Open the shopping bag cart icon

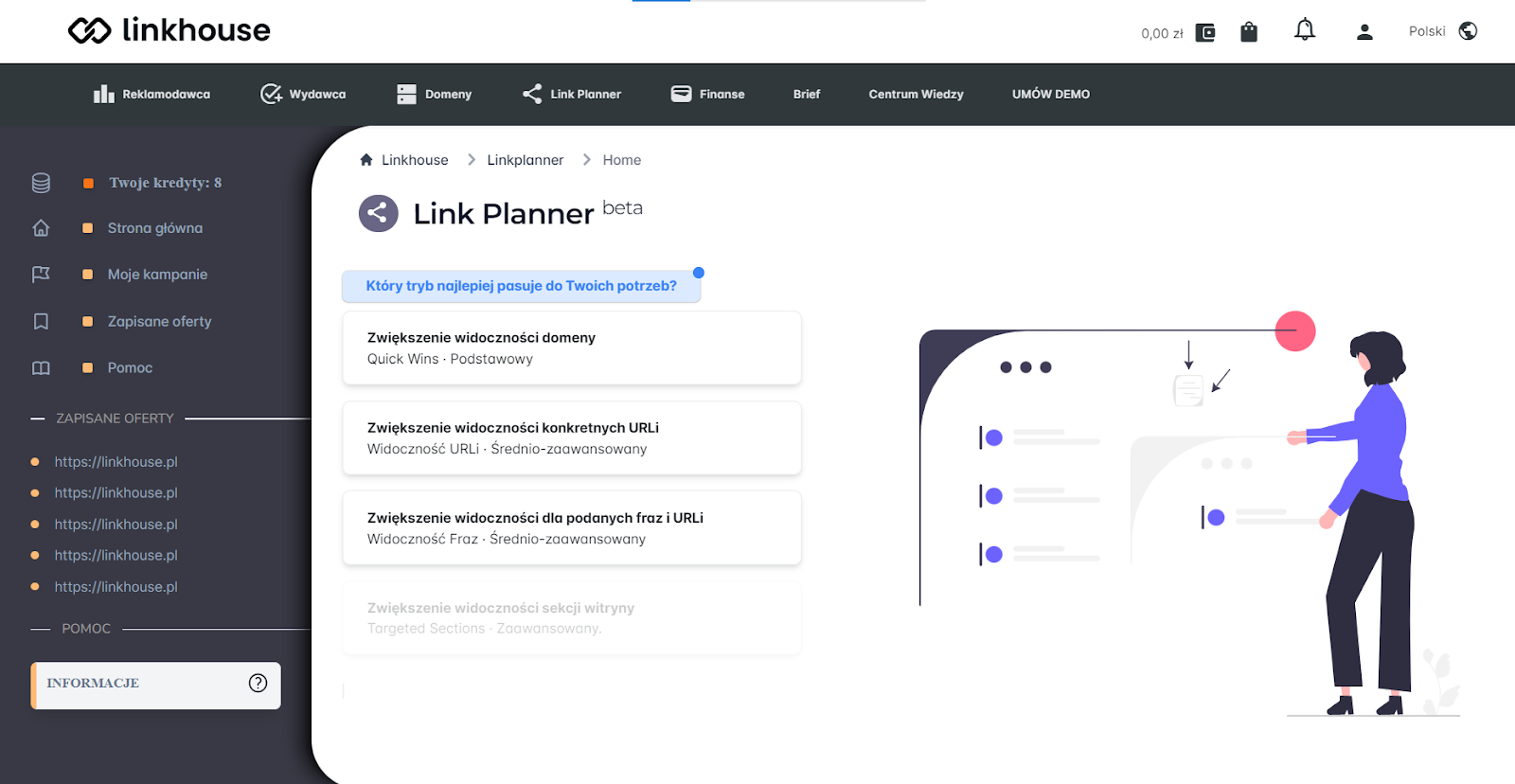tap(1249, 32)
